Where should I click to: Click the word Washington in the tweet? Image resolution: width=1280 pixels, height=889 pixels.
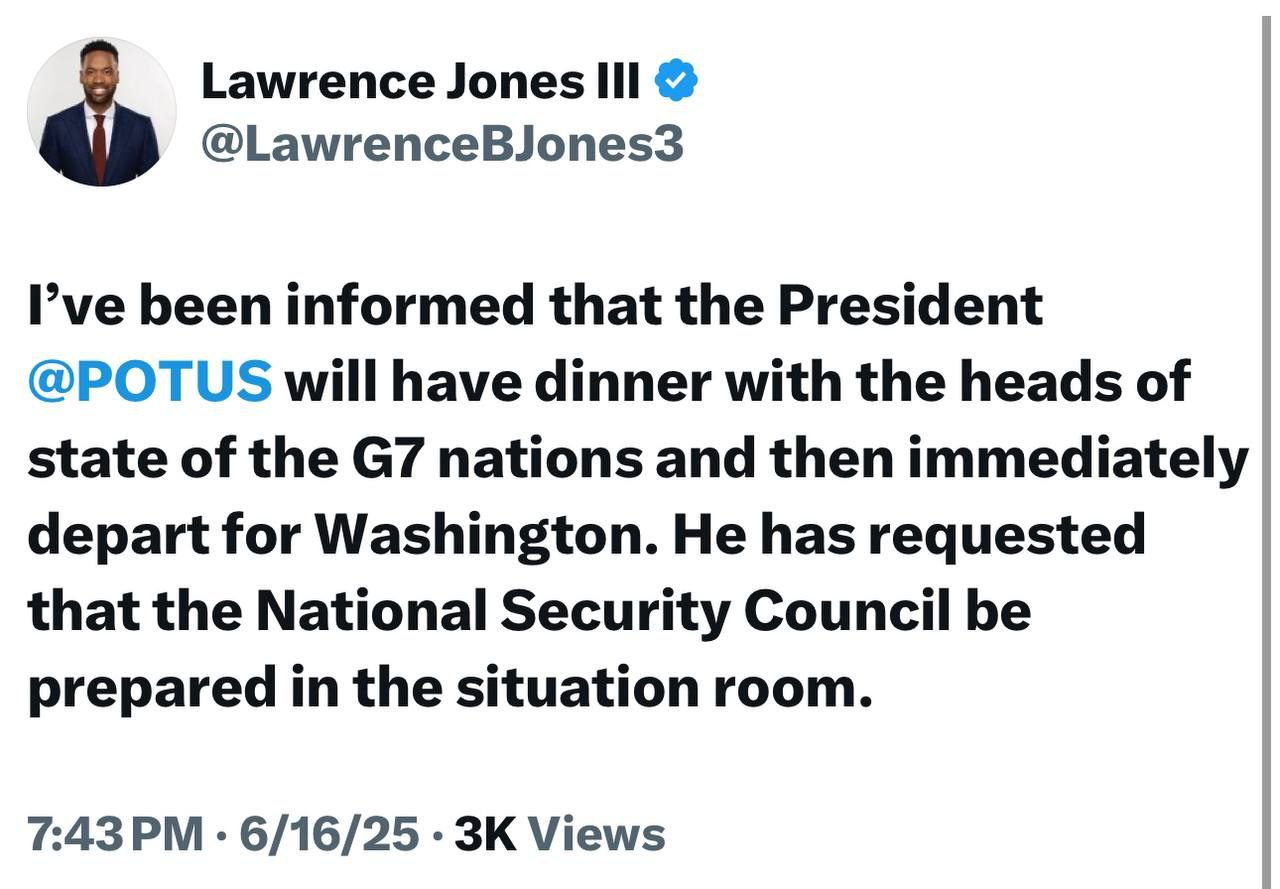click(x=486, y=535)
